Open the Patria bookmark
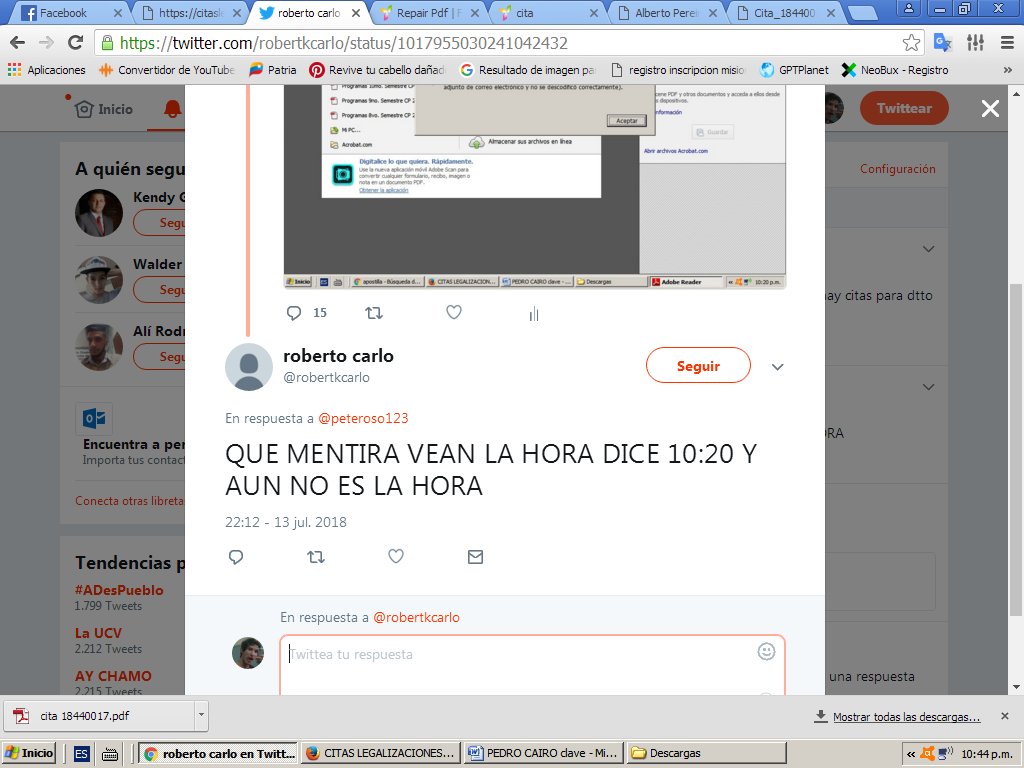Image resolution: width=1024 pixels, height=768 pixels. (273, 70)
